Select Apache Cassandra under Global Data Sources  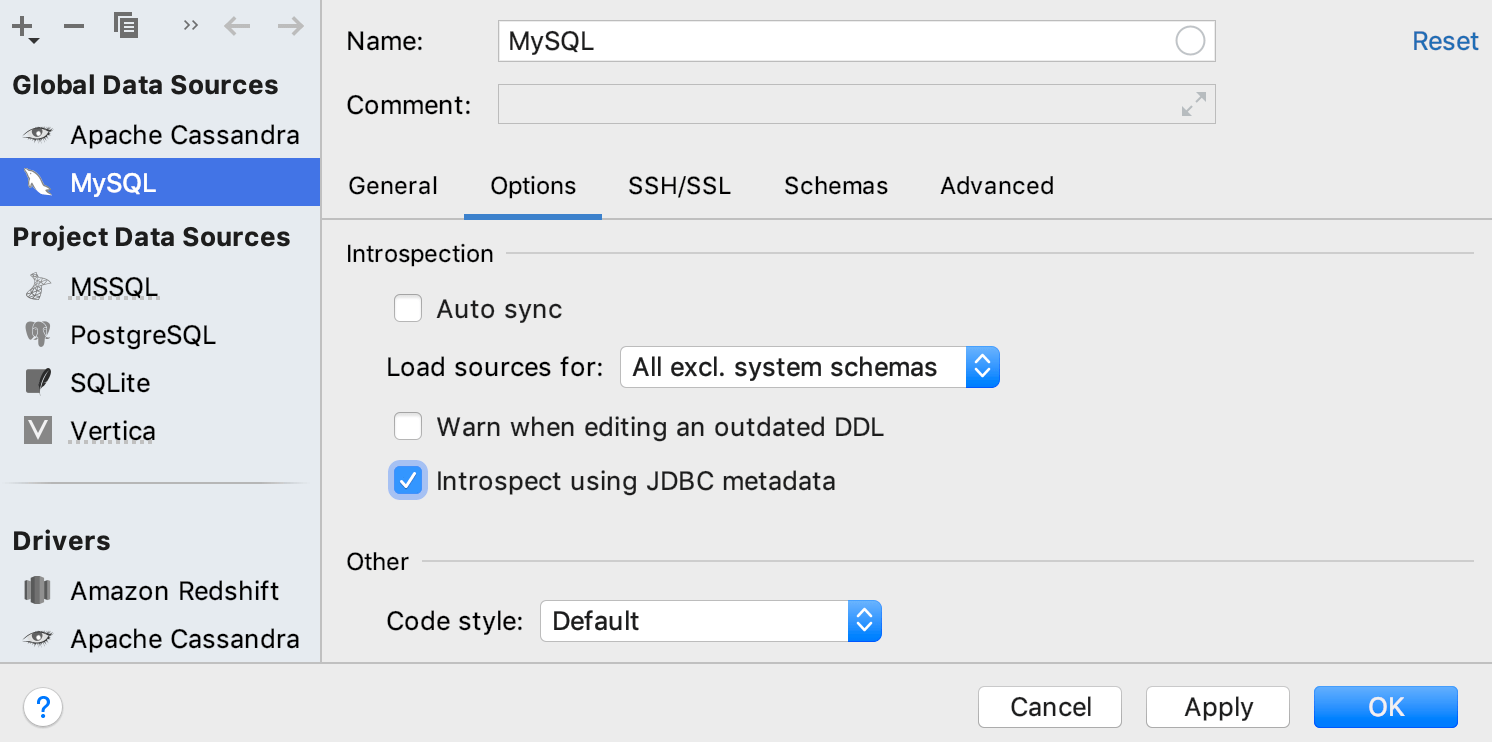tap(160, 135)
